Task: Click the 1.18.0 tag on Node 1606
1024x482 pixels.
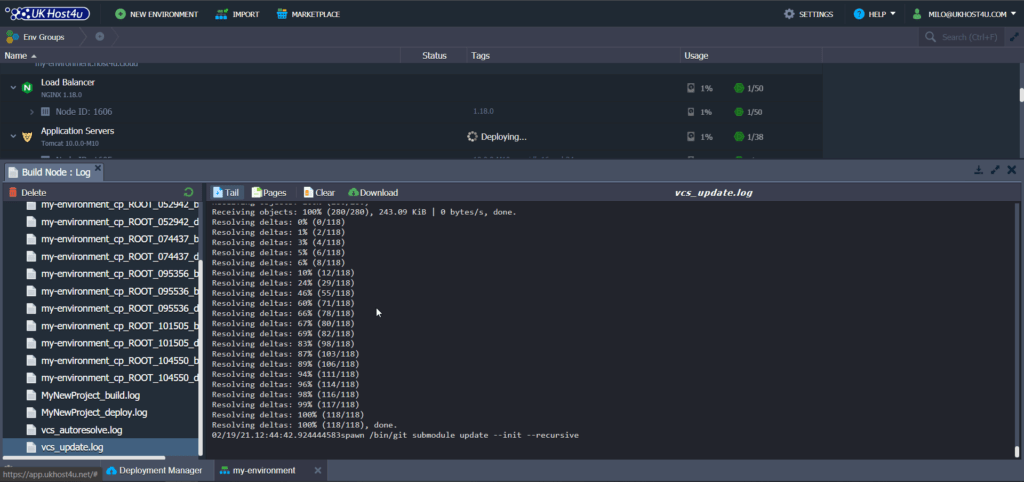Action: point(483,112)
